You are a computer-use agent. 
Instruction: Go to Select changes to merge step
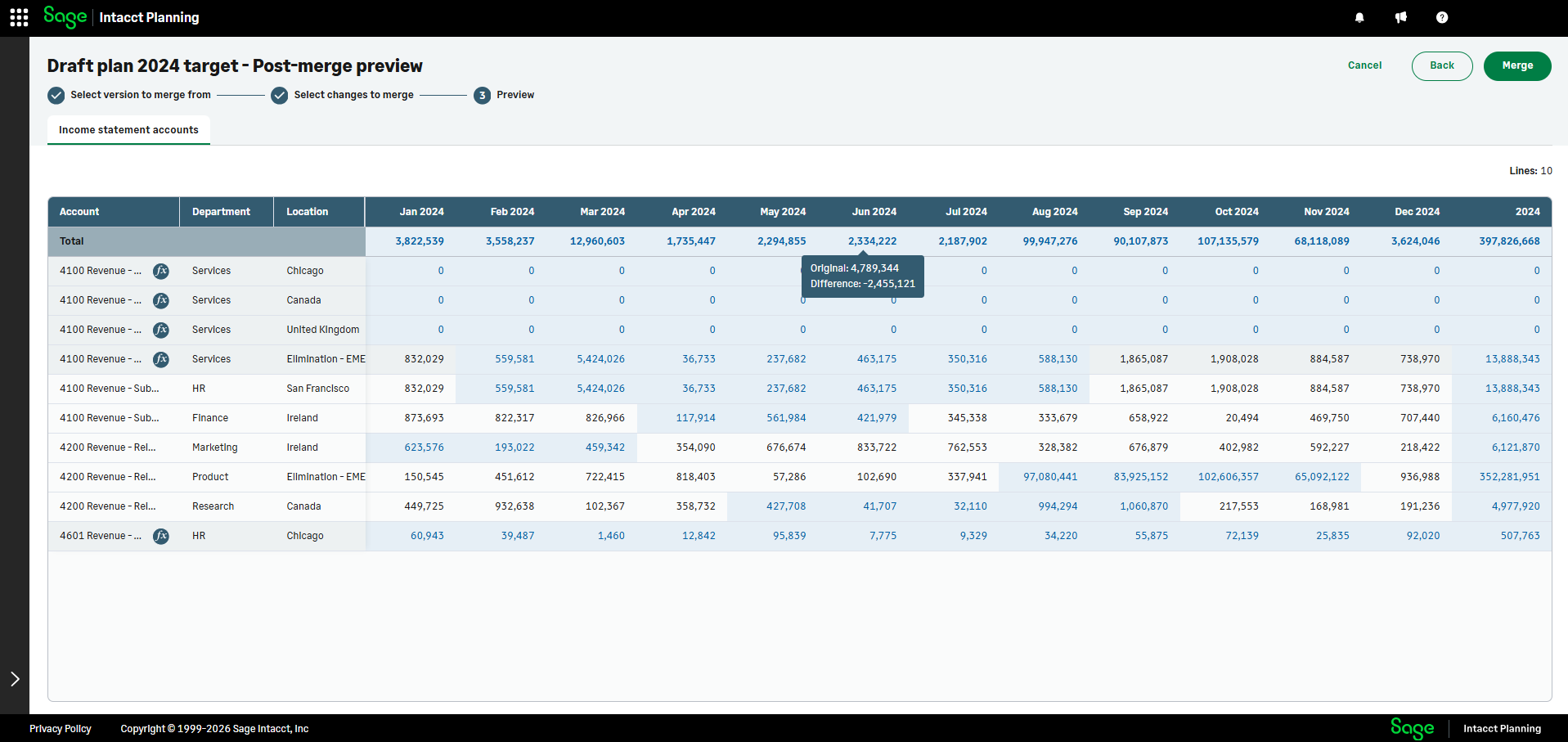point(343,95)
